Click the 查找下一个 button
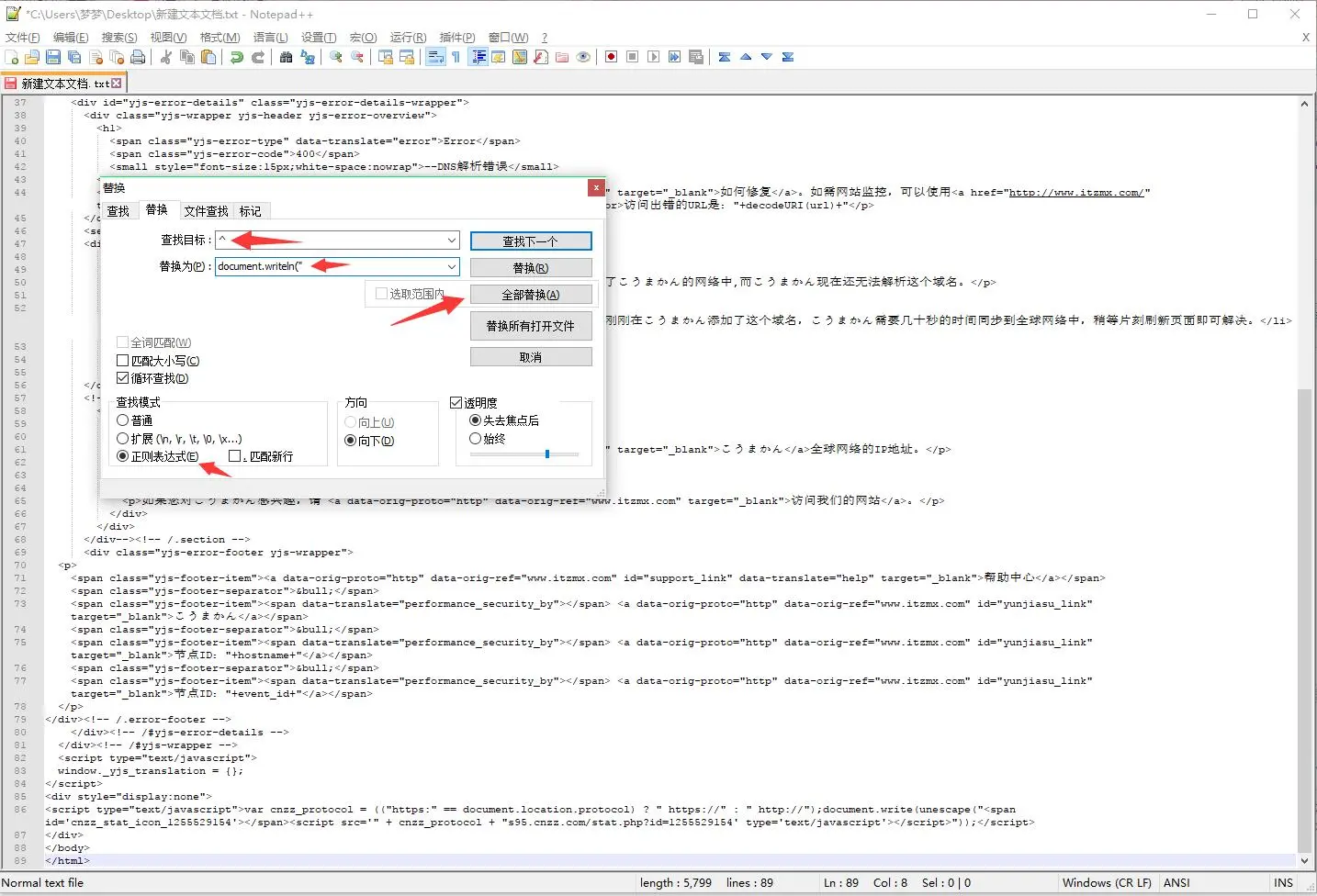Viewport: 1317px width, 896px height. [x=531, y=241]
